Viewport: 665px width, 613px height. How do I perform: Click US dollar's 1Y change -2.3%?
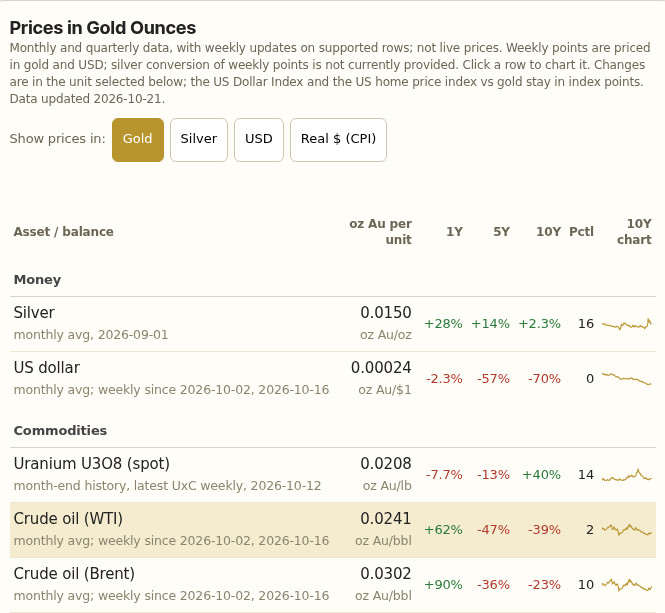[x=444, y=379]
